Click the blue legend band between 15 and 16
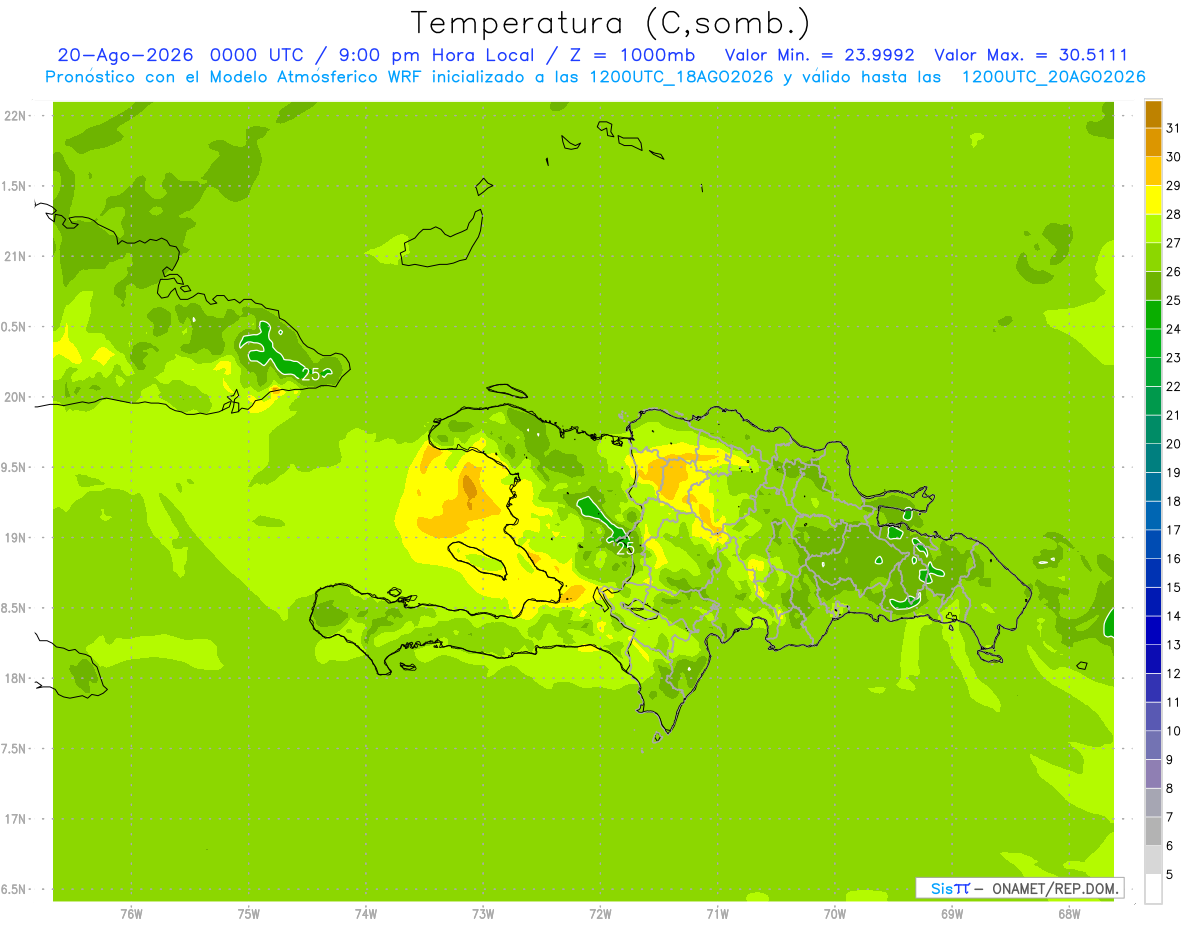1200x927 pixels. point(1153,573)
